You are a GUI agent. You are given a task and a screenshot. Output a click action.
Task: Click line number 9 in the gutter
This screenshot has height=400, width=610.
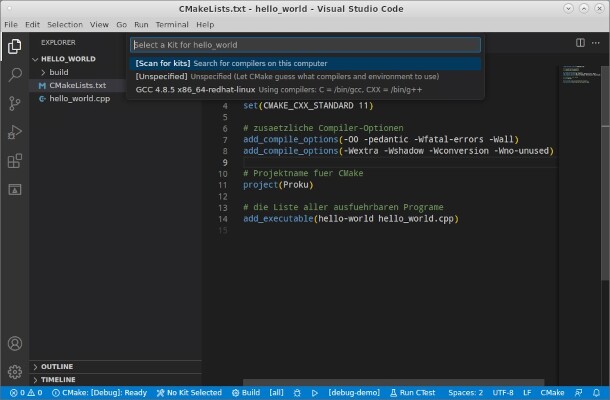click(225, 162)
